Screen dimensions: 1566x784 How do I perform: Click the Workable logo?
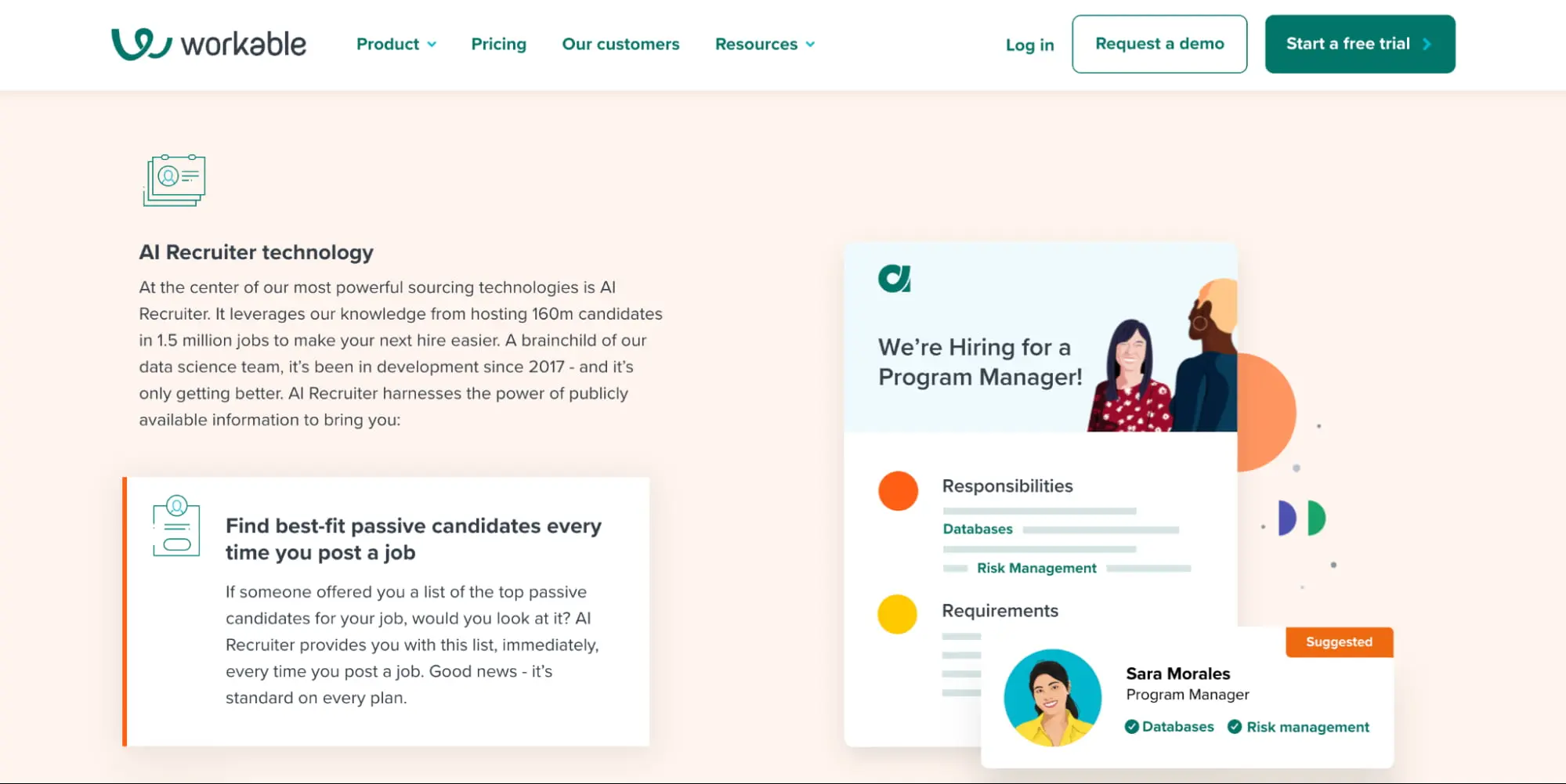point(208,43)
